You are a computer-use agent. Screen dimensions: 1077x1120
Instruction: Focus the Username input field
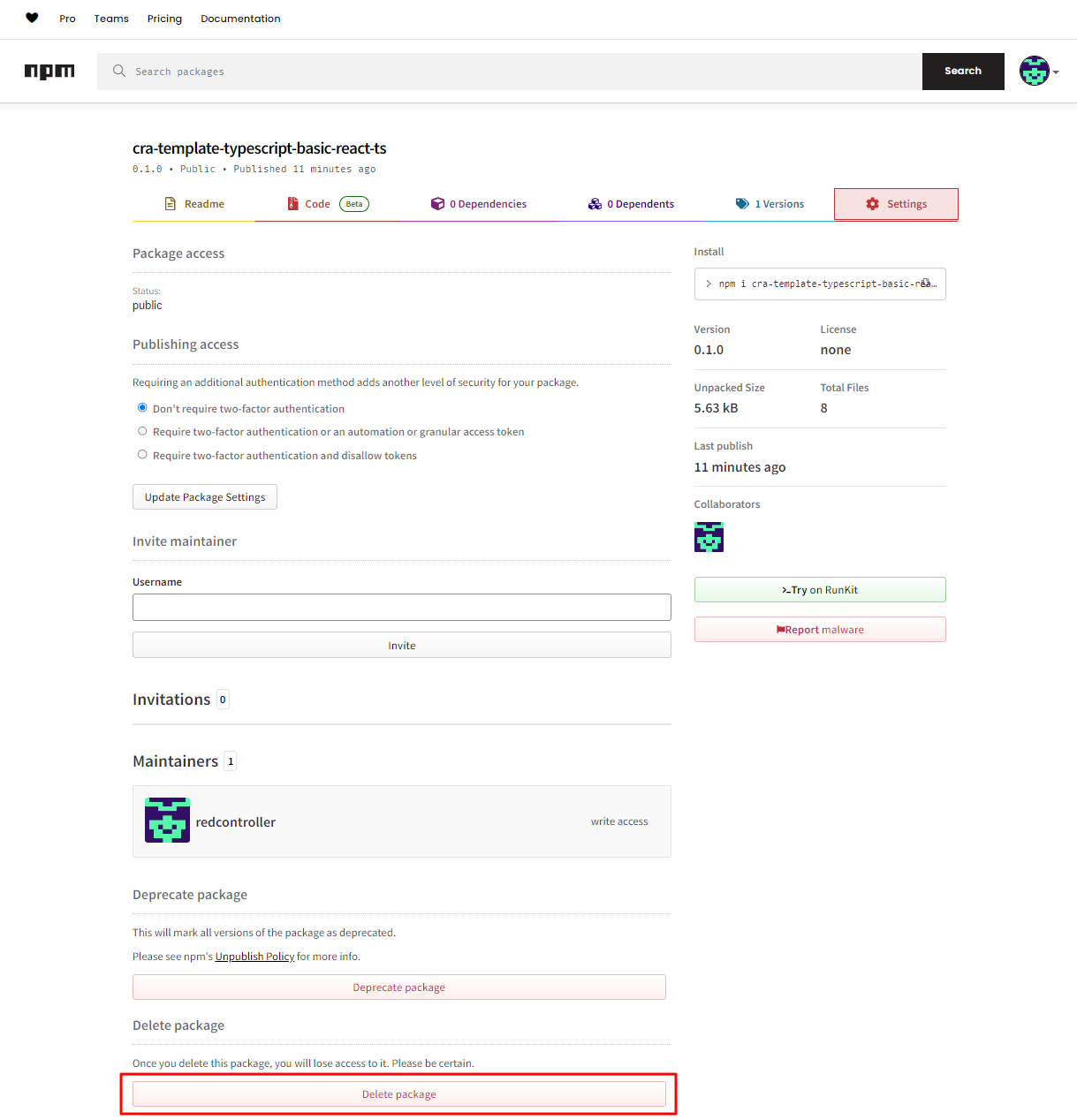pos(402,608)
